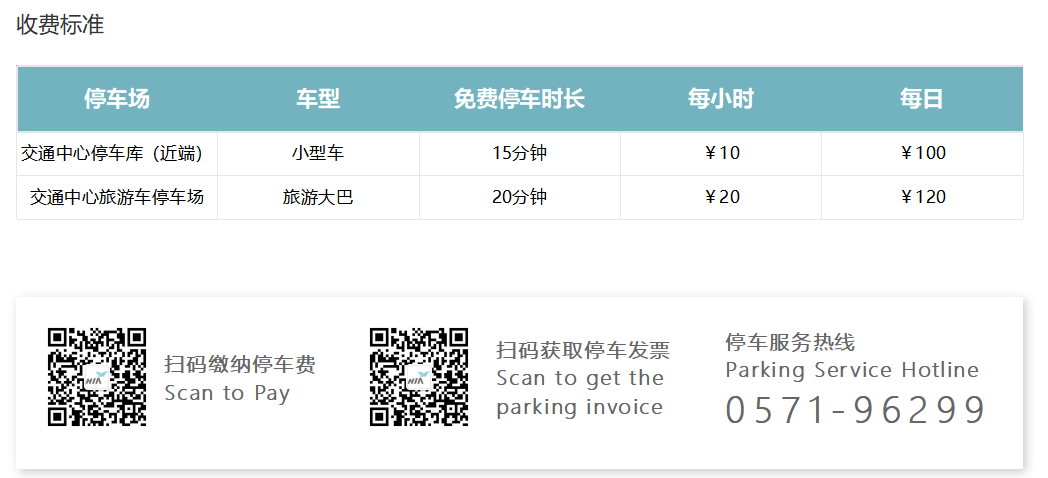Image resolution: width=1048 pixels, height=478 pixels.
Task: Click the 扫码缴纳停车费 label
Action: coord(239,364)
